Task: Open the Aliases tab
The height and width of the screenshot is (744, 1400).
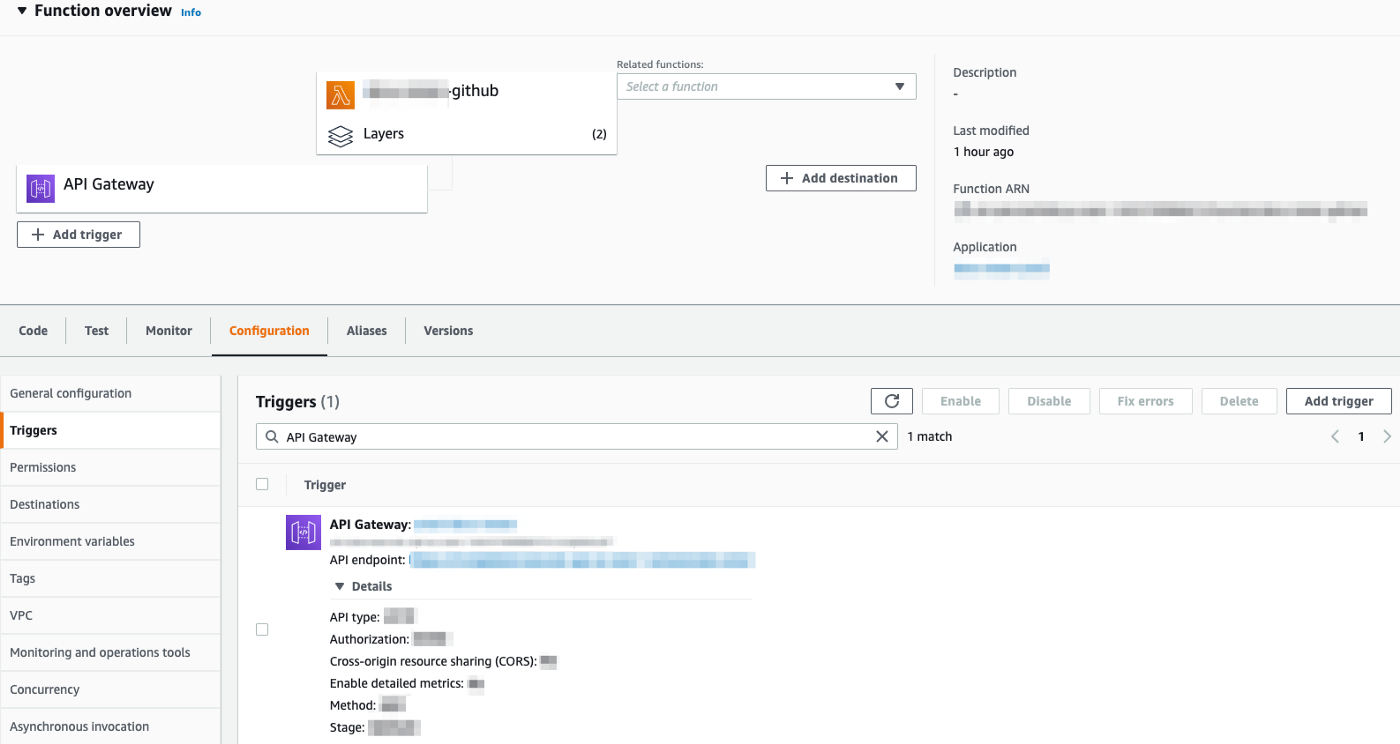Action: [367, 330]
